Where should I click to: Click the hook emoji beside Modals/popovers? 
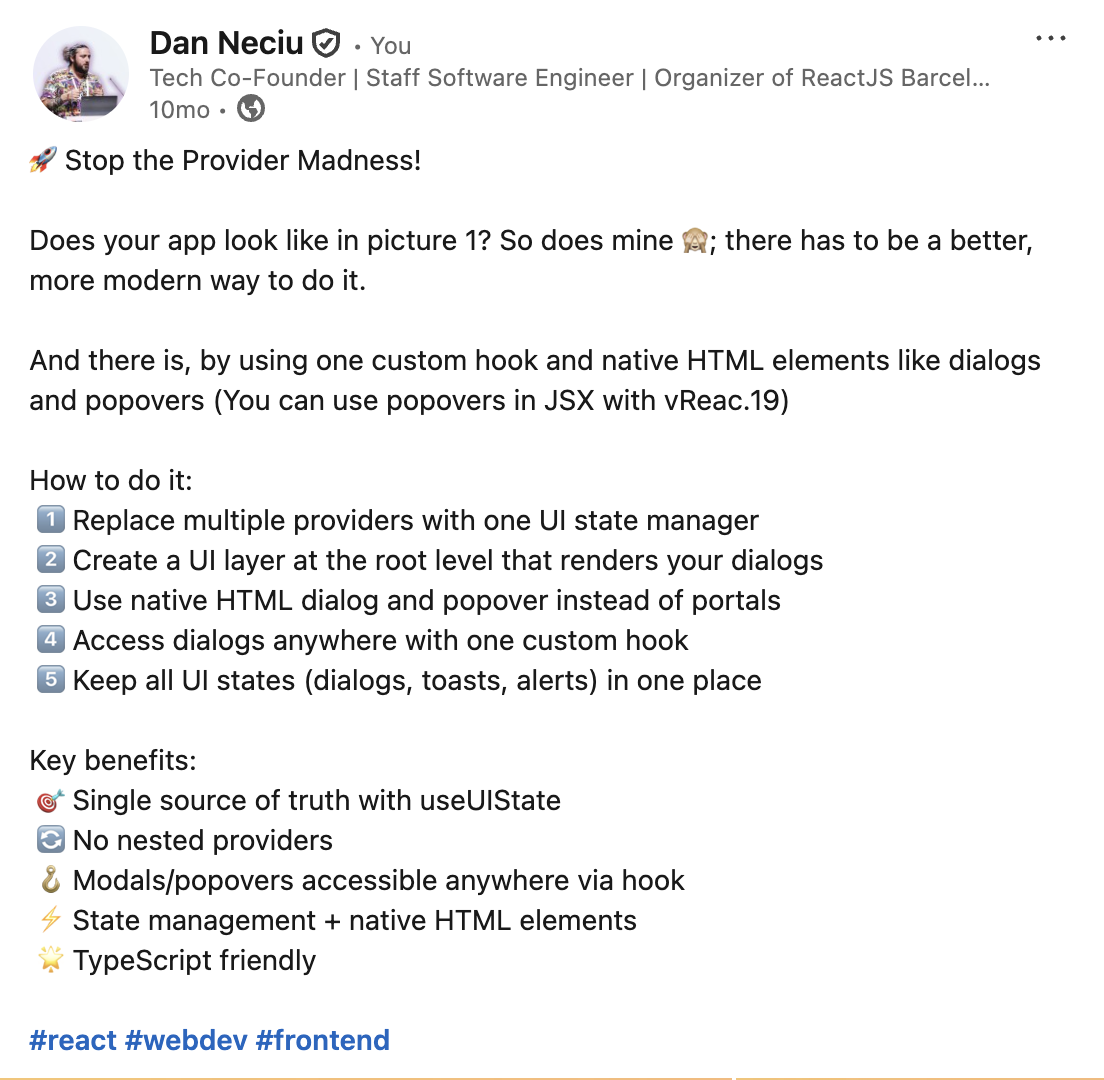pos(49,880)
